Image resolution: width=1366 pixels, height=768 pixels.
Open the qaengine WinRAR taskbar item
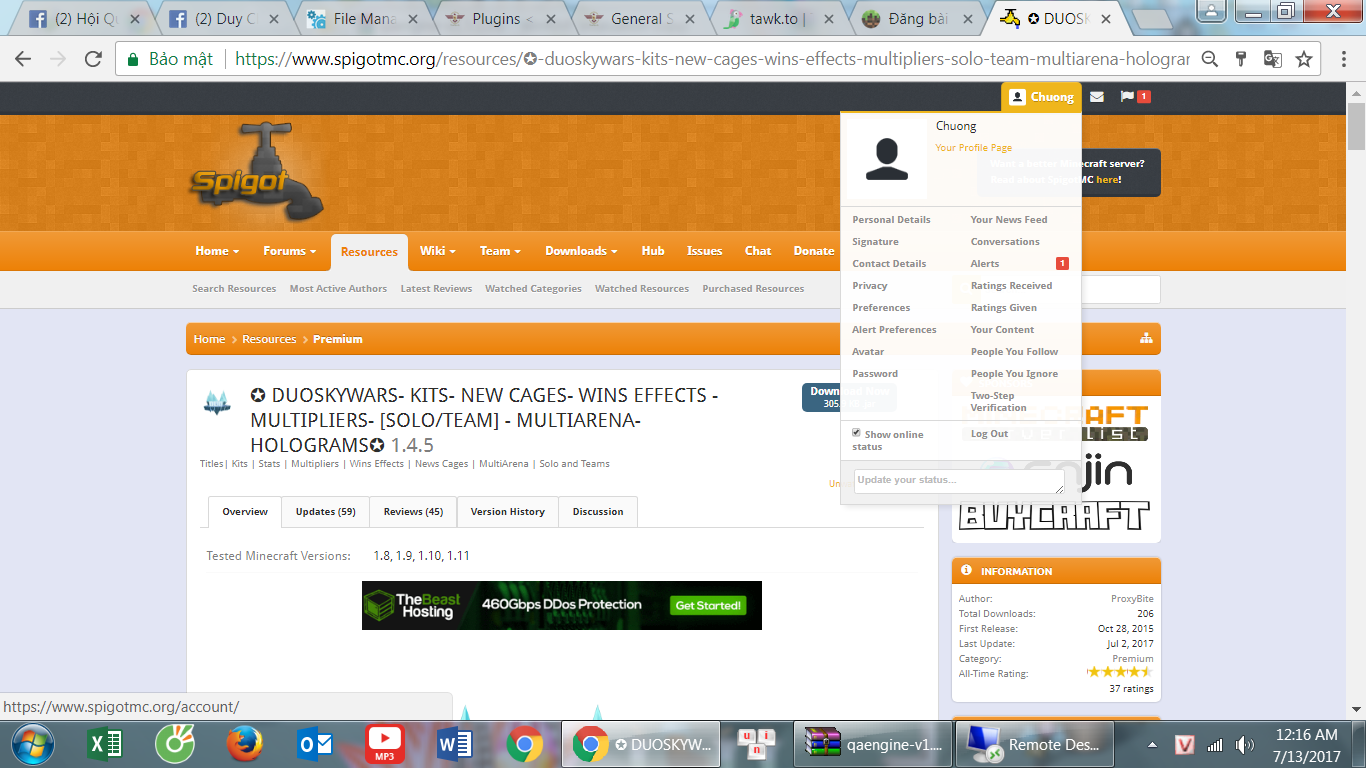click(x=873, y=744)
